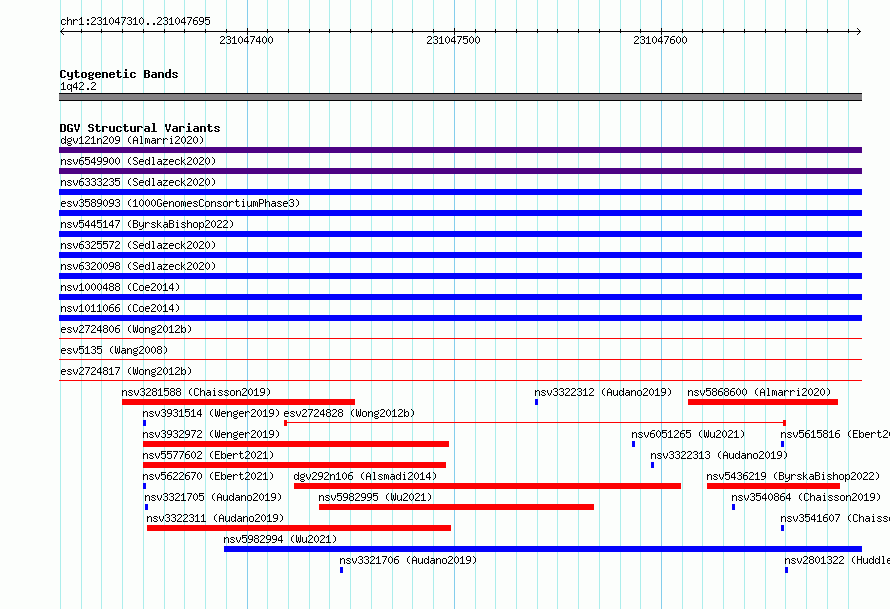The height and width of the screenshot is (609, 890).
Task: Click nsv6320098 (Sedlazeck2020) label
Action: tap(138, 266)
